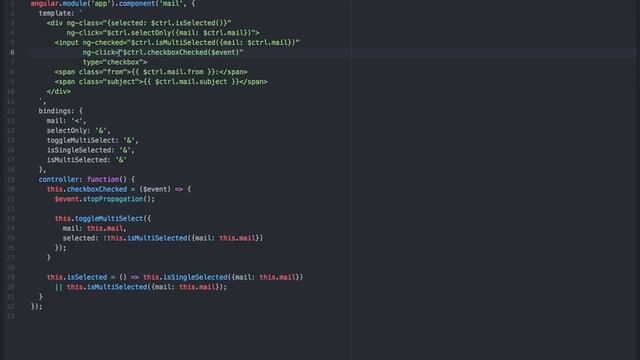
Task: Click line number 32 in the gutter
Action: tap(11, 307)
